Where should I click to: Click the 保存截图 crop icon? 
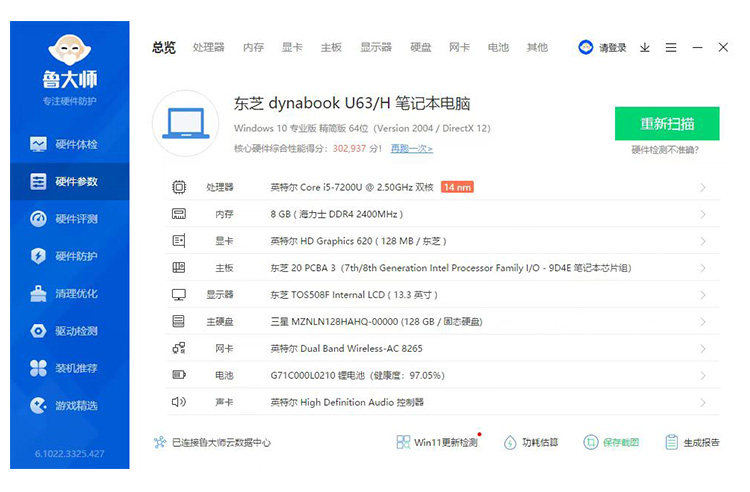coord(591,442)
